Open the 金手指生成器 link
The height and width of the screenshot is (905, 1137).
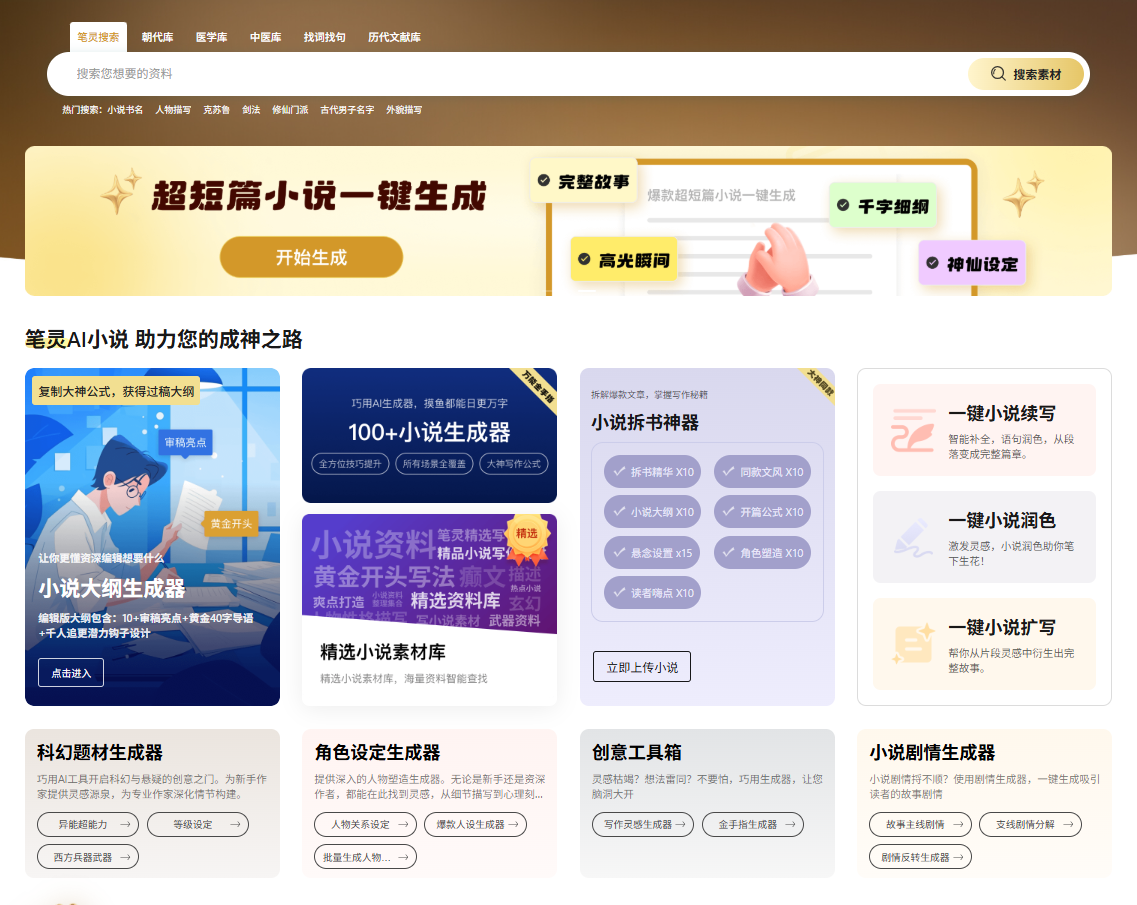coord(753,825)
